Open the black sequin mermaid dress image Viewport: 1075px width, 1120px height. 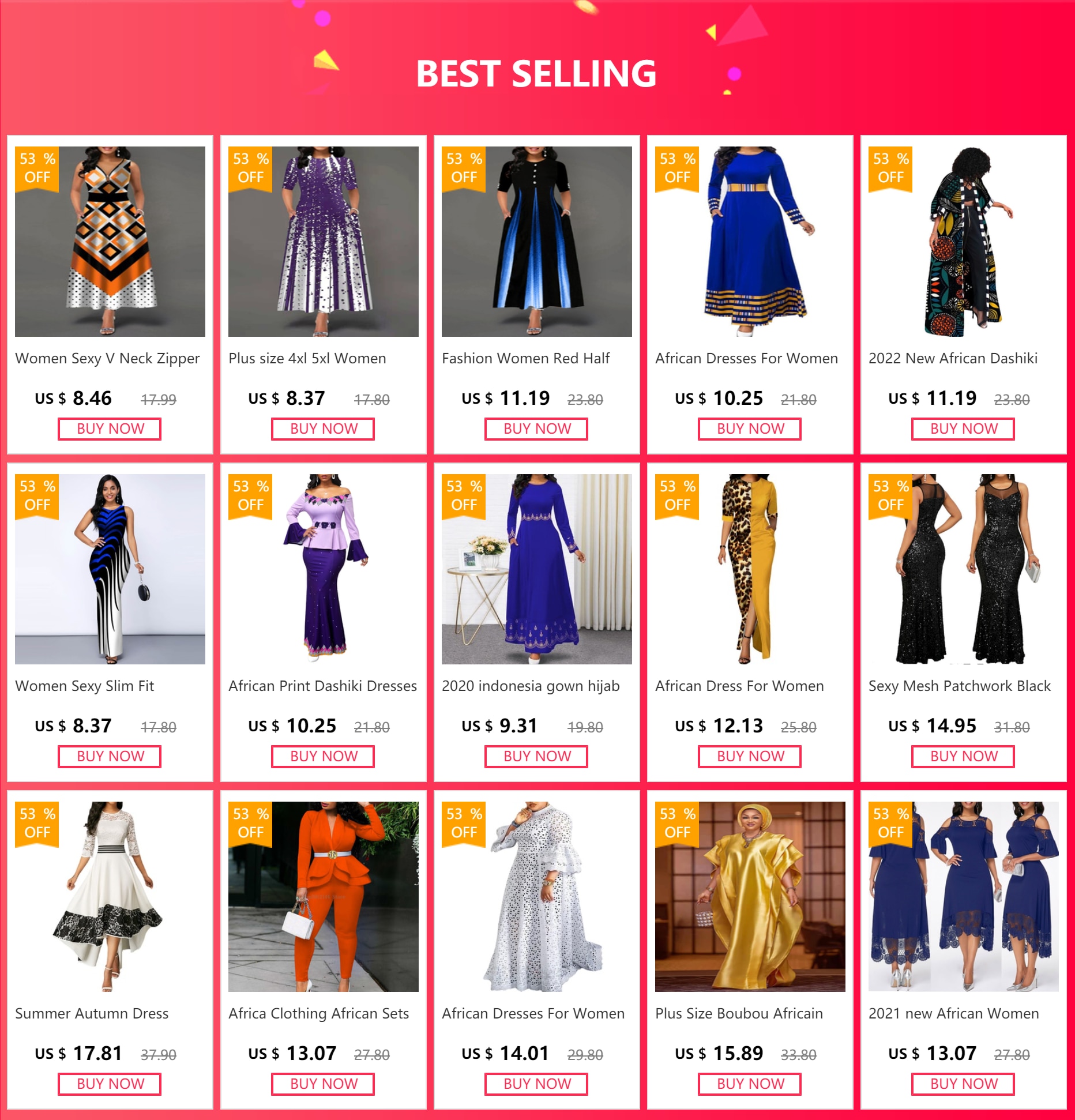click(964, 569)
